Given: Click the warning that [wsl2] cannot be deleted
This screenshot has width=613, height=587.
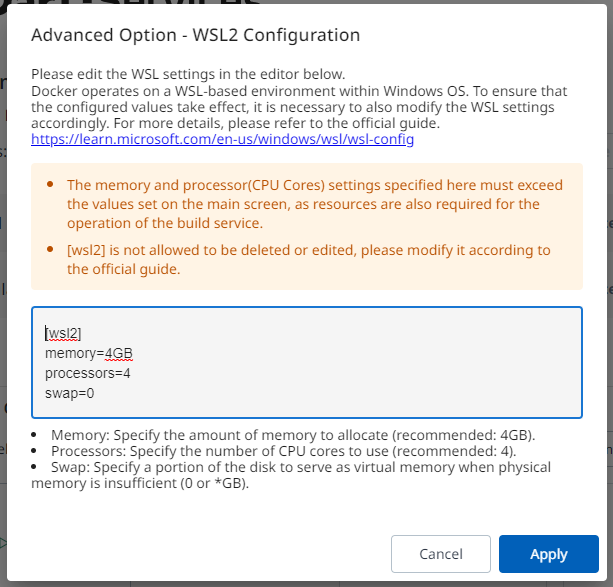Looking at the screenshot, I should [x=308, y=258].
